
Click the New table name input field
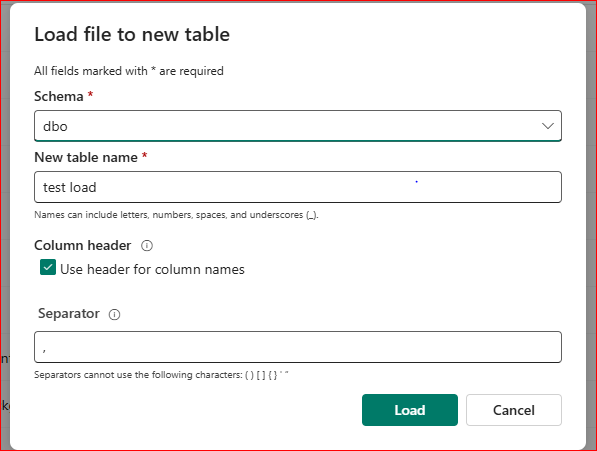[298, 187]
